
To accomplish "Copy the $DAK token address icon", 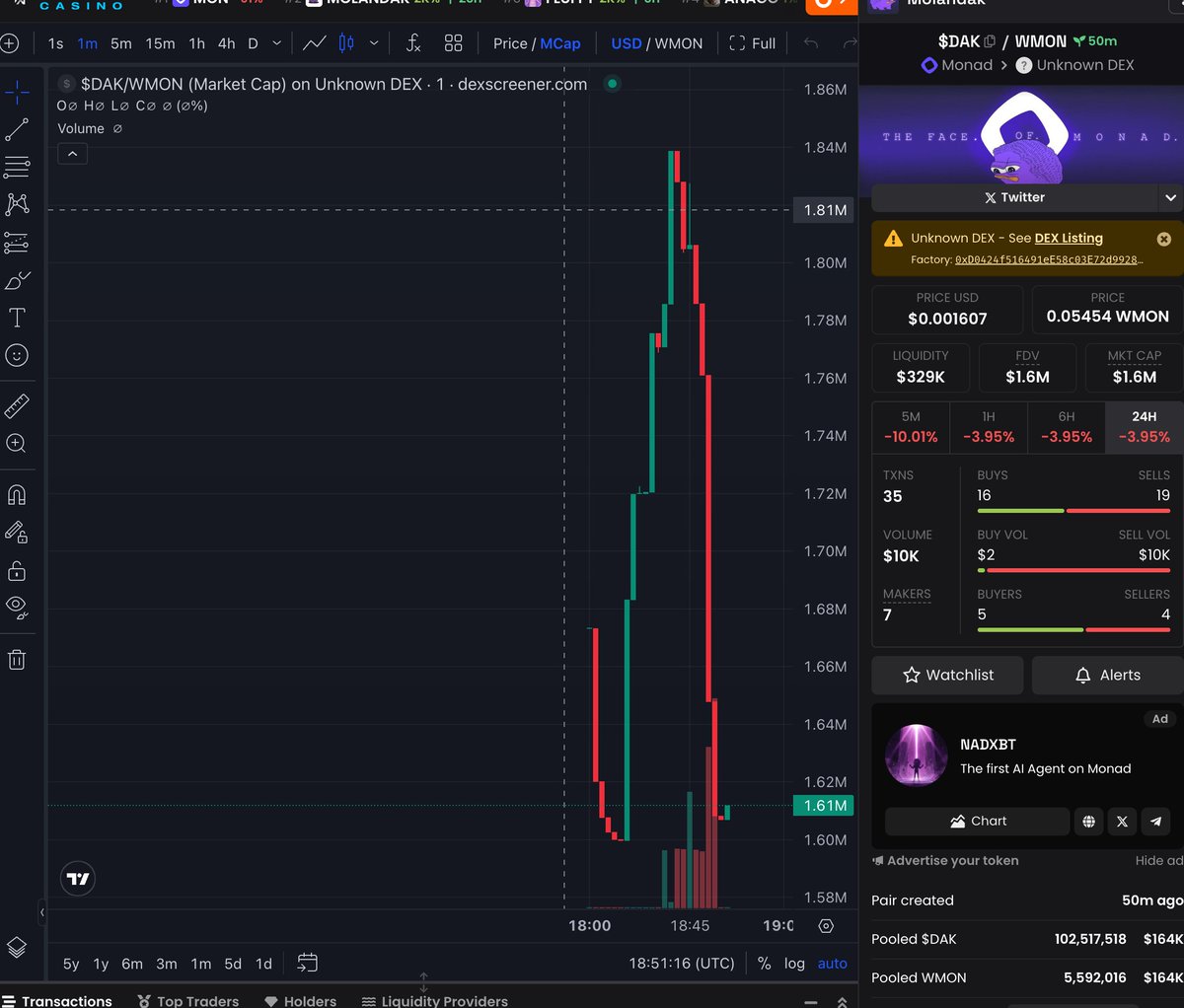I will pyautogui.click(x=990, y=41).
